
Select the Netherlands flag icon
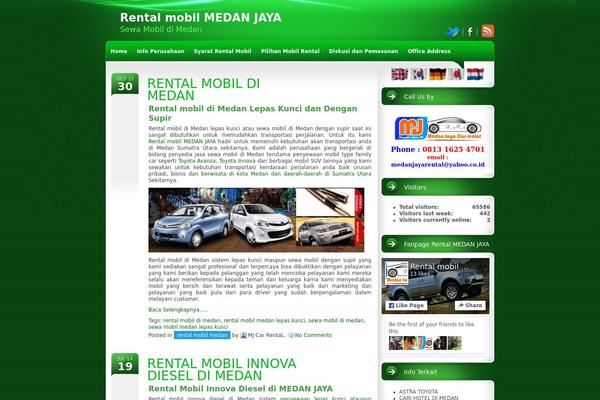475,74
